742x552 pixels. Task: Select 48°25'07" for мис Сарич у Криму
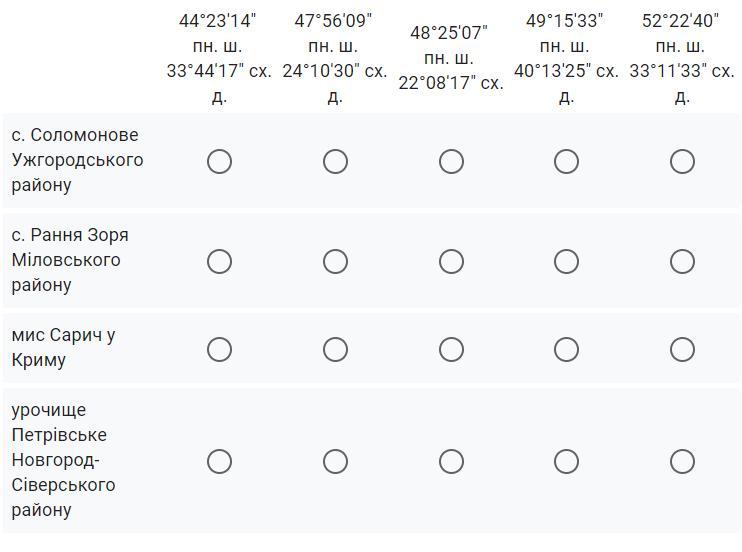click(x=451, y=349)
